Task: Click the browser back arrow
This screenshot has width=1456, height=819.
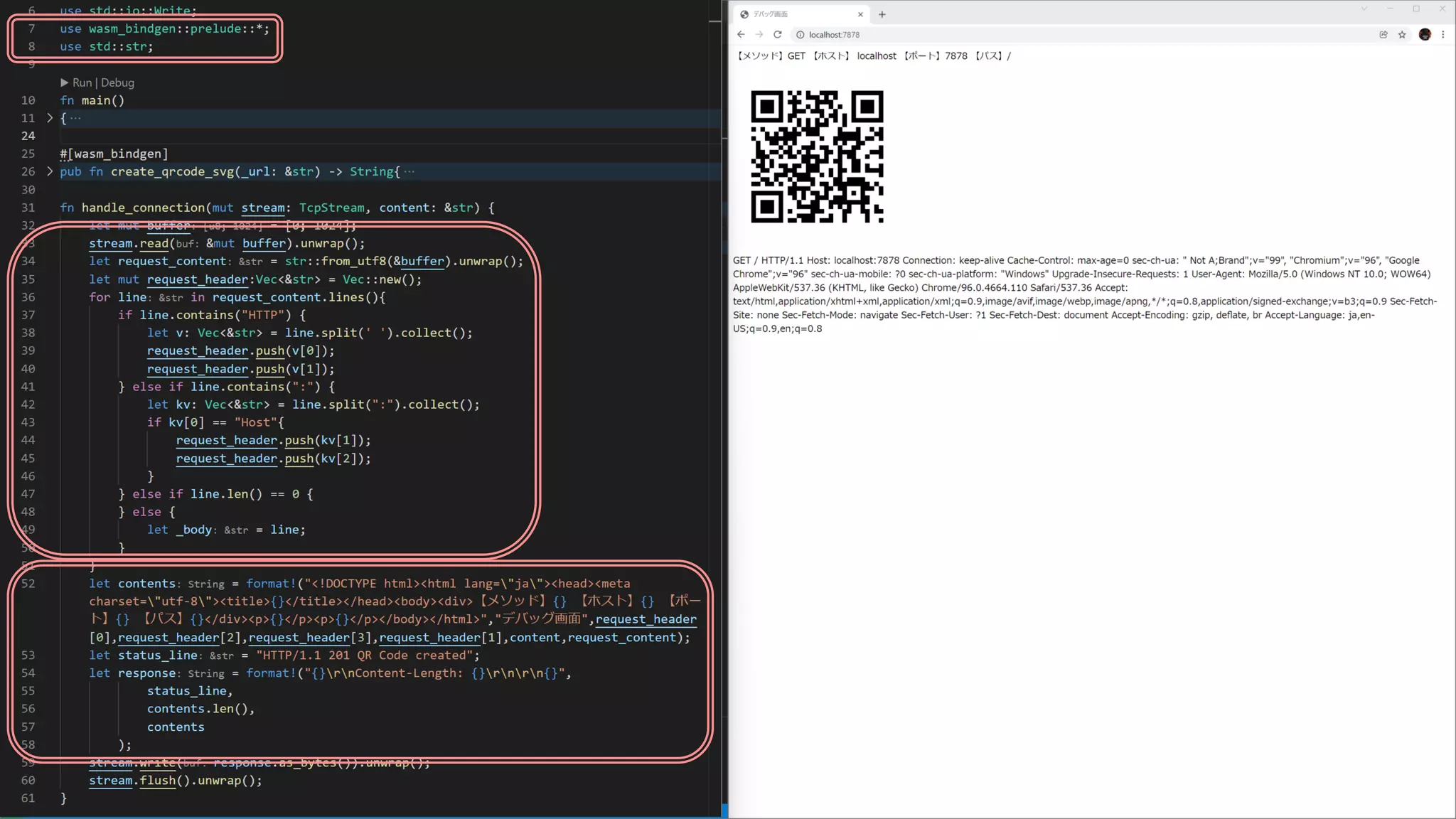Action: 741,34
